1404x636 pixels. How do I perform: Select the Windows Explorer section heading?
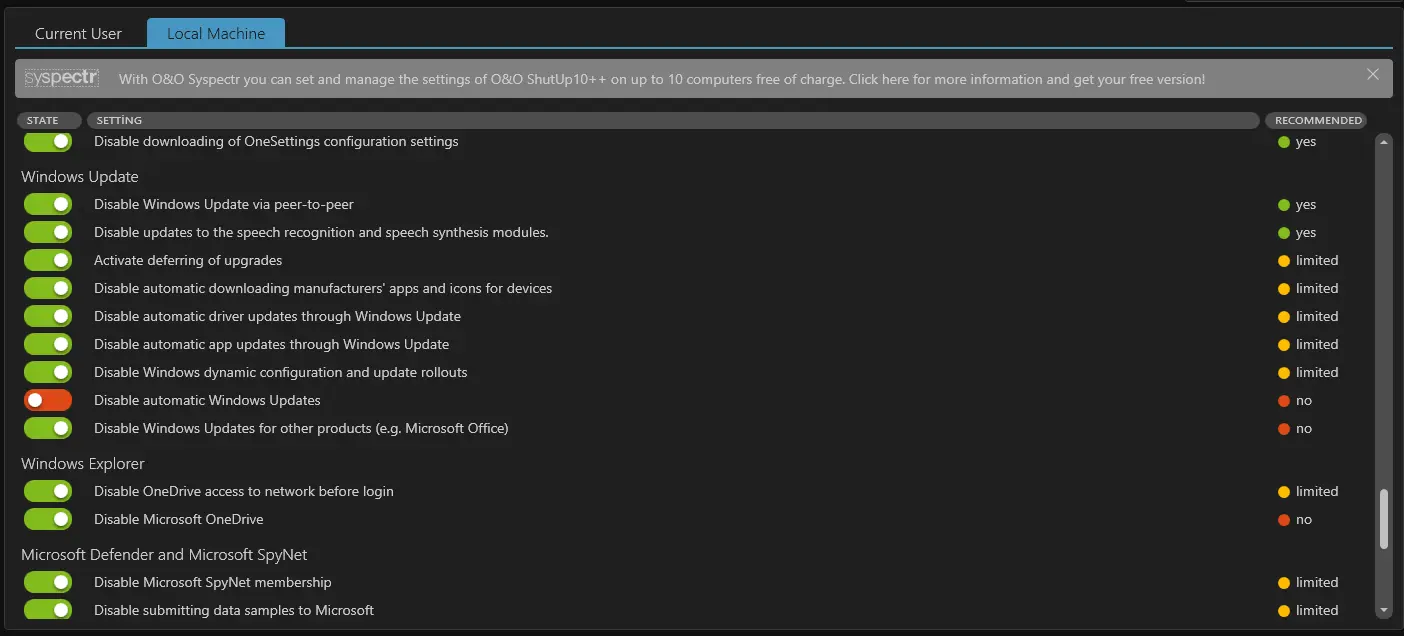pyautogui.click(x=83, y=464)
